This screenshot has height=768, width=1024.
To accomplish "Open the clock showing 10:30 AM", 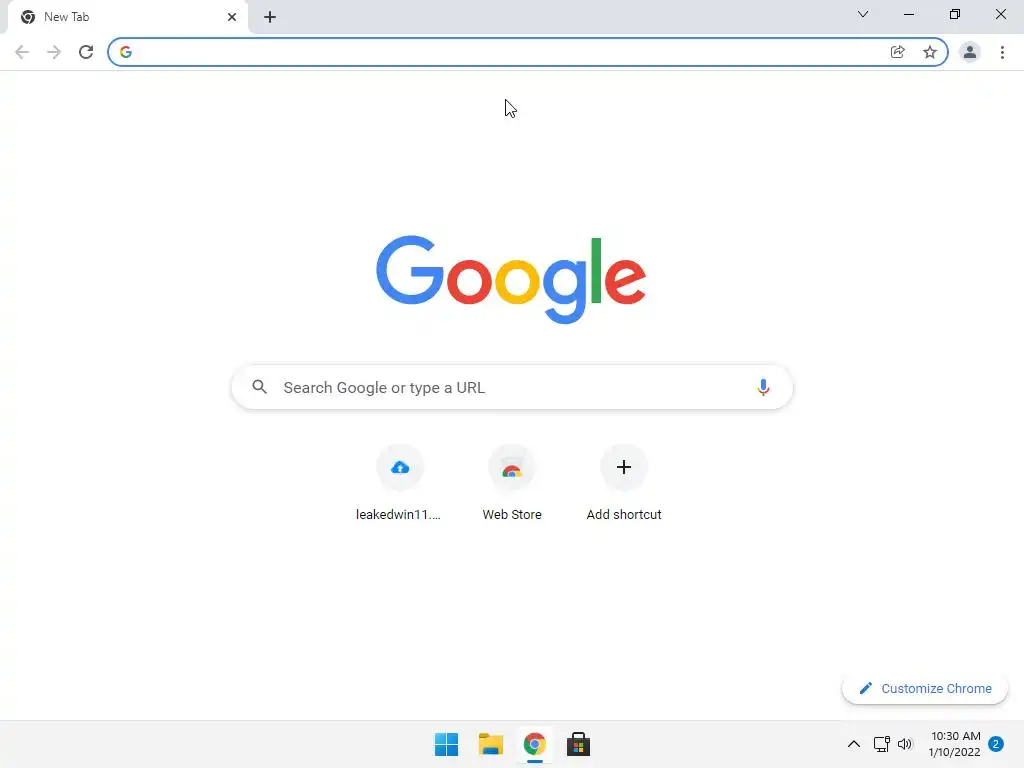I will 955,744.
